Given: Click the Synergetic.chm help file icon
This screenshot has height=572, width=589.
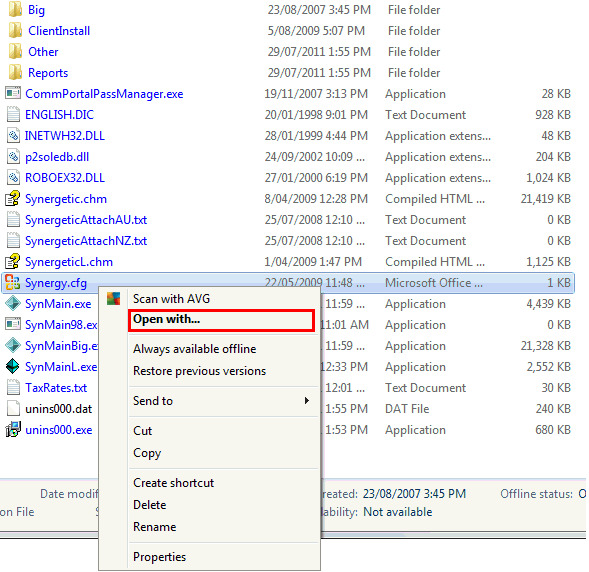Looking at the screenshot, I should pos(13,199).
